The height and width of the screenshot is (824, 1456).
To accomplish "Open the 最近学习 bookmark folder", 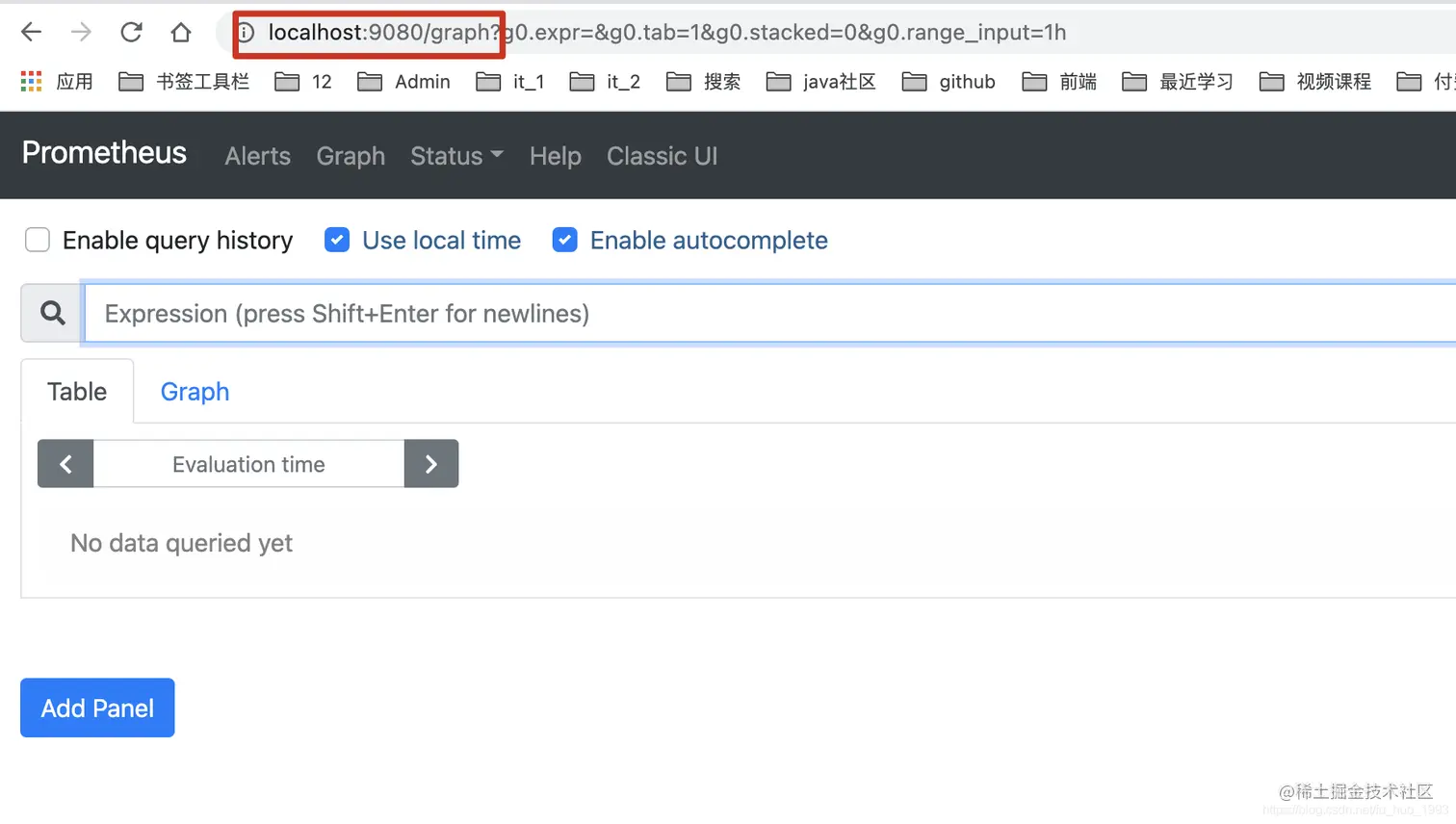I will [x=1178, y=82].
